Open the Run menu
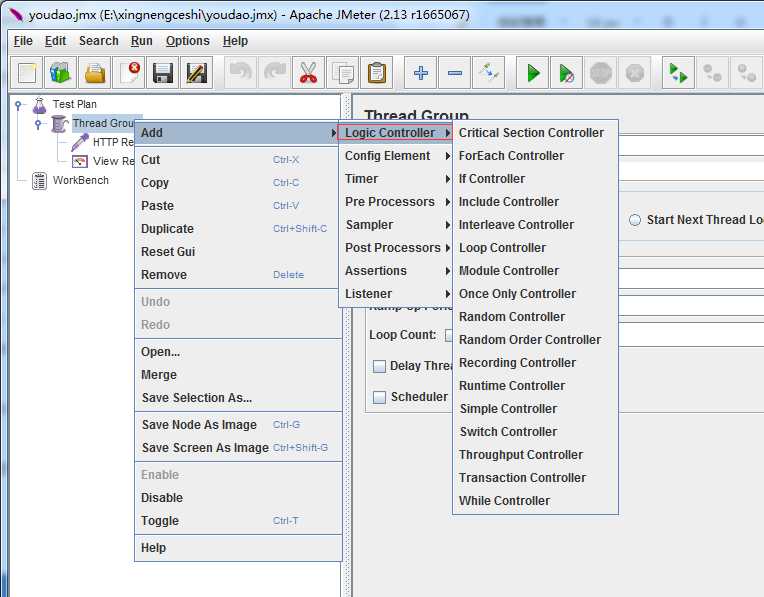764x597 pixels. click(141, 41)
